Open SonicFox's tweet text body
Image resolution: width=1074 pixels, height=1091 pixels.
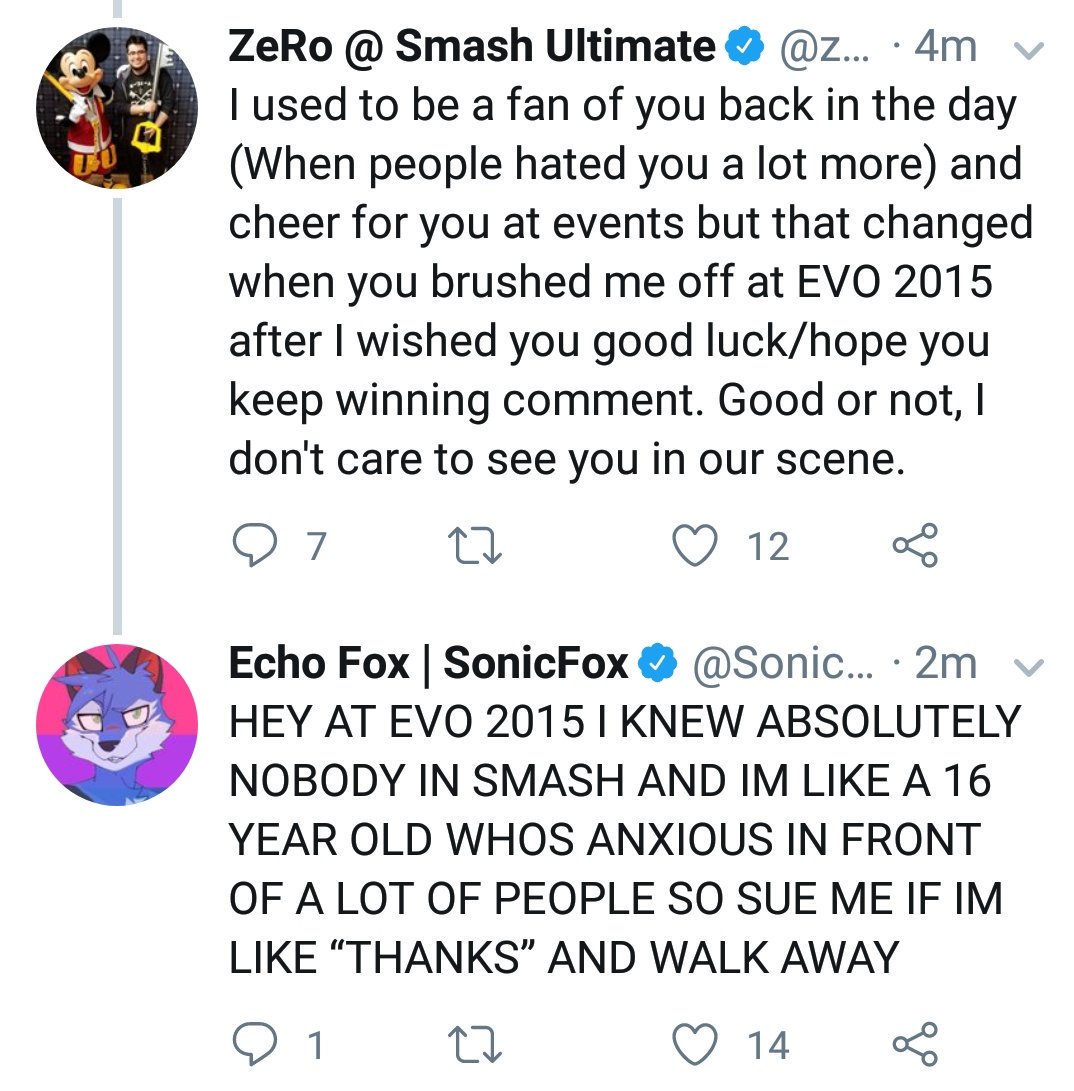pos(625,839)
